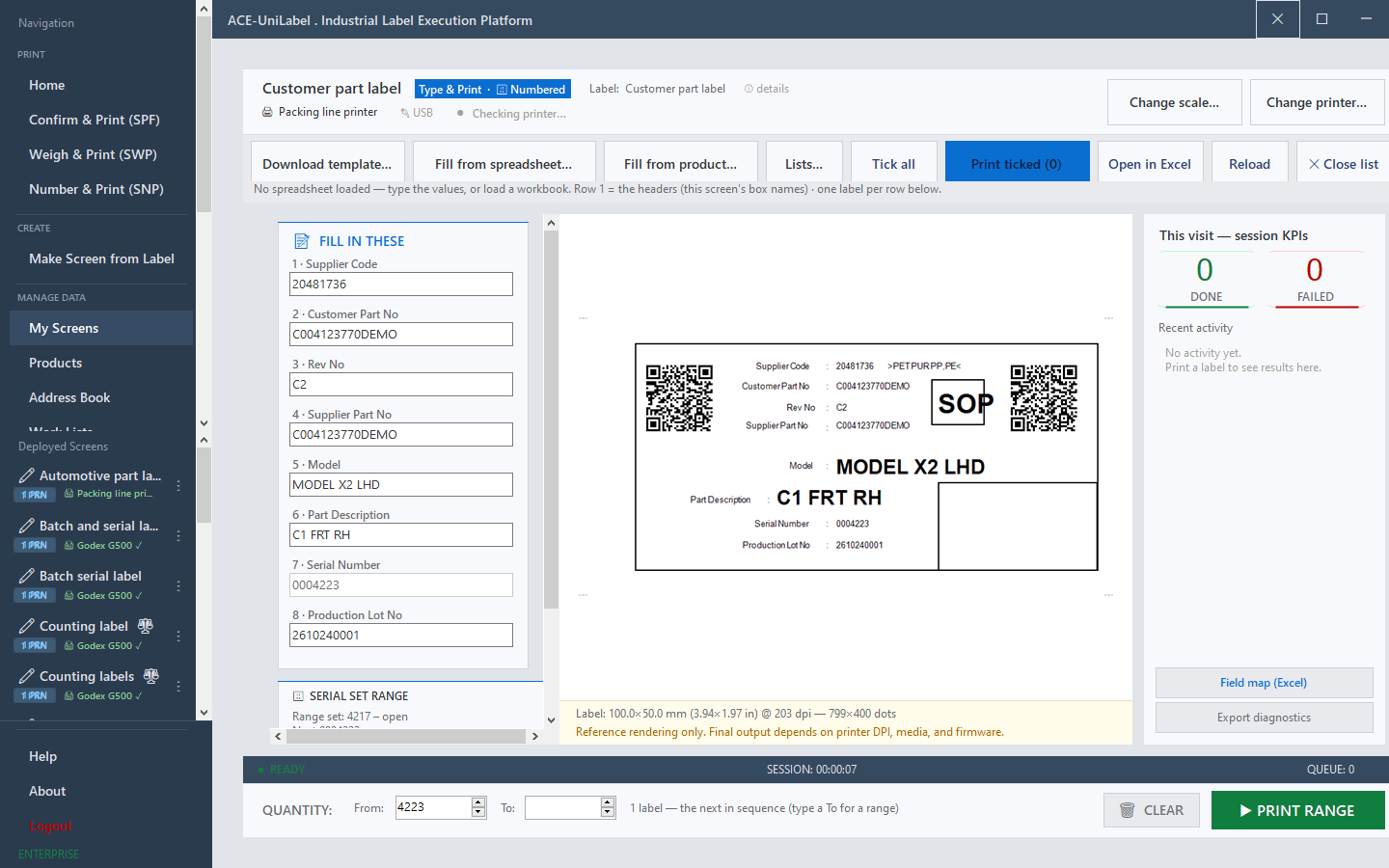Click the pencil icon beside Automotive part label
The width and height of the screenshot is (1389, 868).
27,475
